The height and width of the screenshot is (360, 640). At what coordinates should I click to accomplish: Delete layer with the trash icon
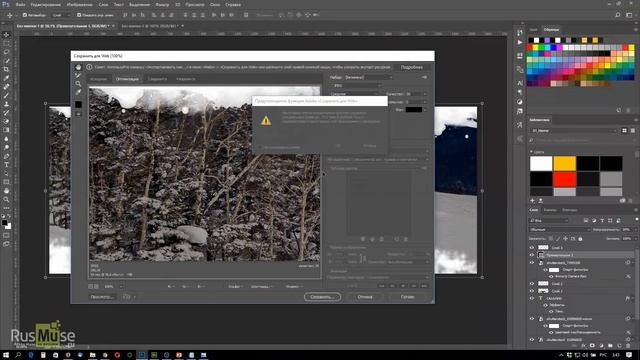[x=628, y=346]
